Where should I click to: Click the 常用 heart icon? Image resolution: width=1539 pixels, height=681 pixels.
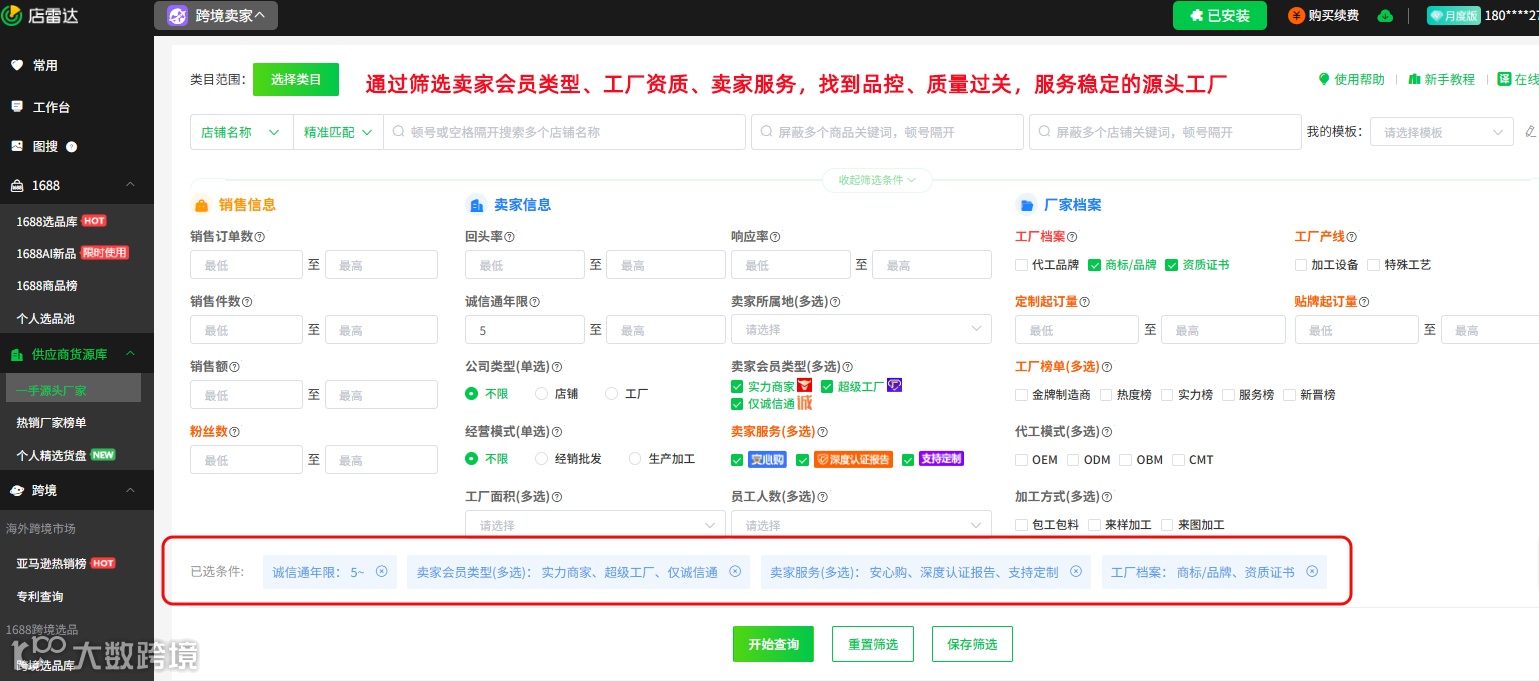[17, 65]
